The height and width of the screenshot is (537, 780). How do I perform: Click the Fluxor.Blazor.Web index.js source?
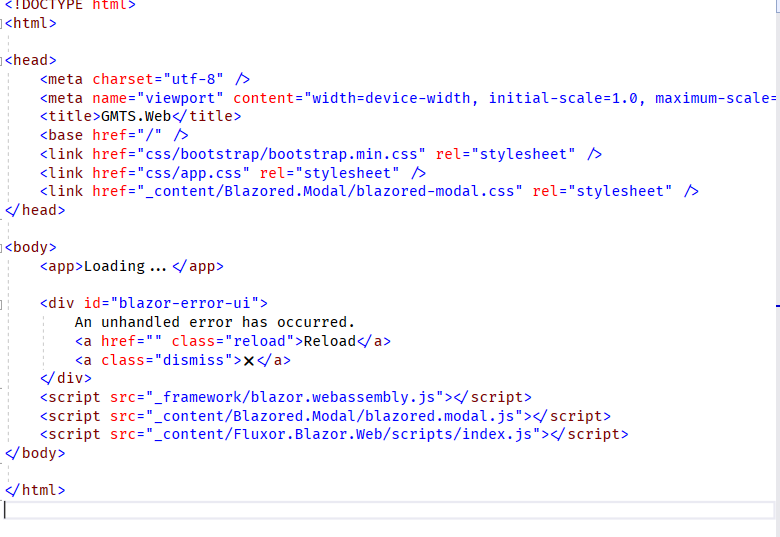coord(343,435)
